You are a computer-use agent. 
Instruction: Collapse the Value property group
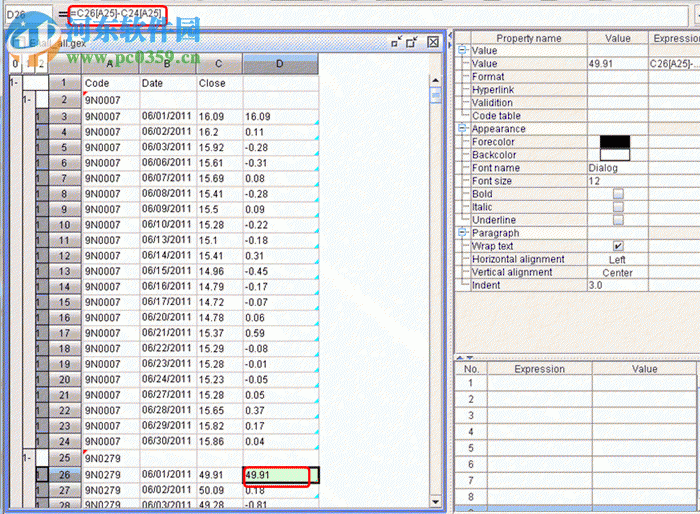pyautogui.click(x=463, y=50)
